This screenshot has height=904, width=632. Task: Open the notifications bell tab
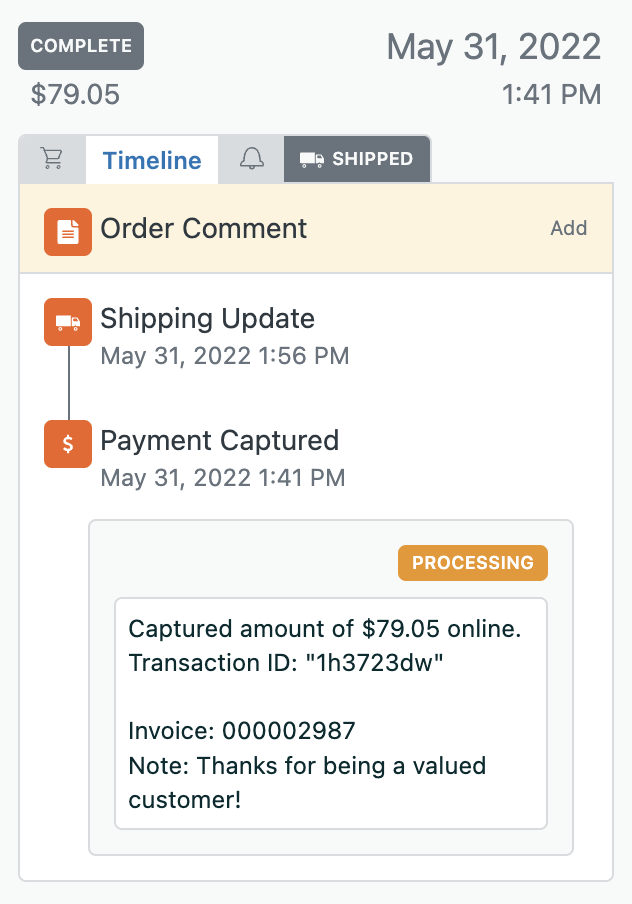pos(251,159)
